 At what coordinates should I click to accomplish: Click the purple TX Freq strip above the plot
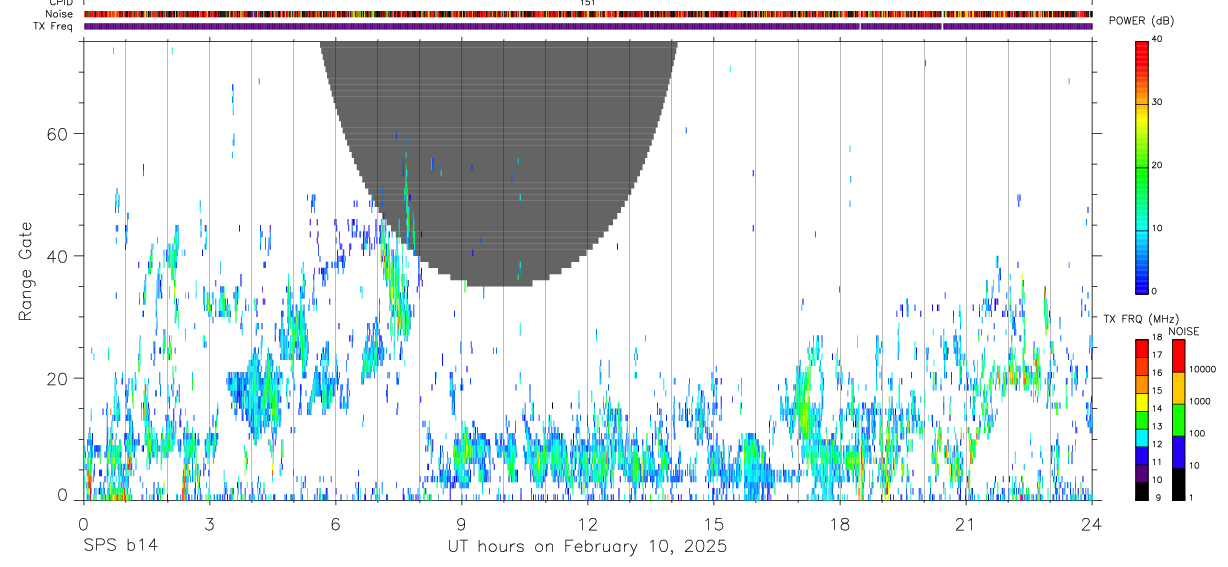588,26
